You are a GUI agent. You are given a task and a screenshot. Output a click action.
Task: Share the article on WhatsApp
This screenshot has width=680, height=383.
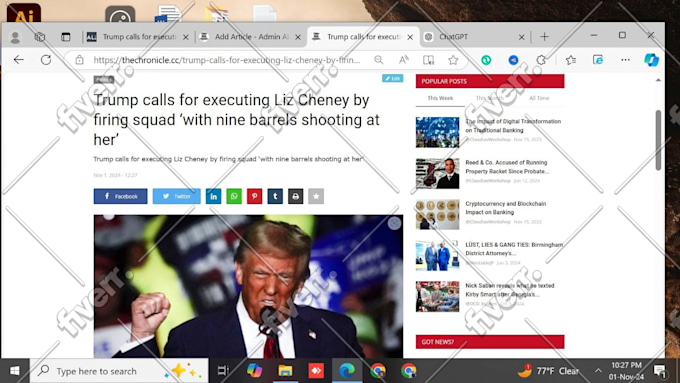pos(234,196)
